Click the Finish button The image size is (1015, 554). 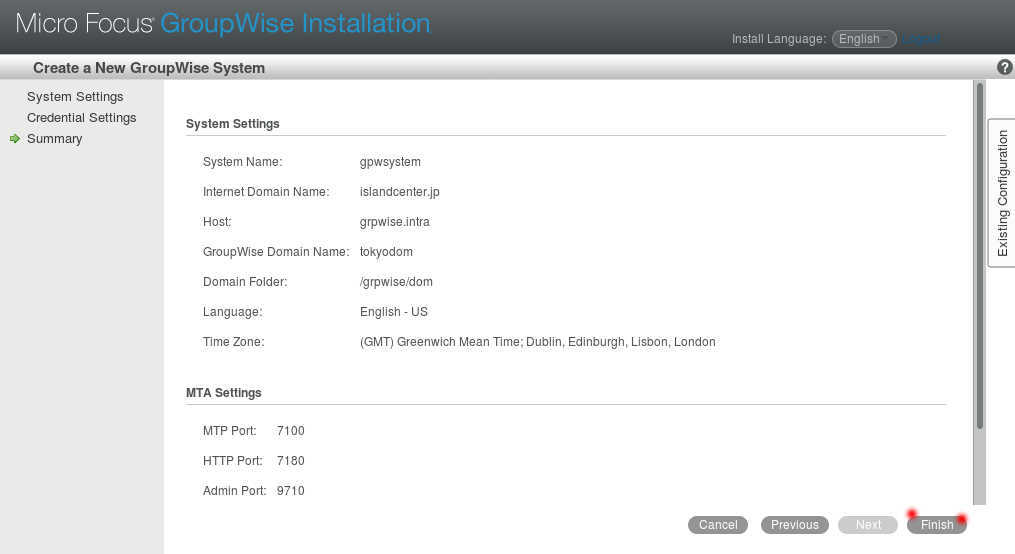pyautogui.click(x=937, y=525)
